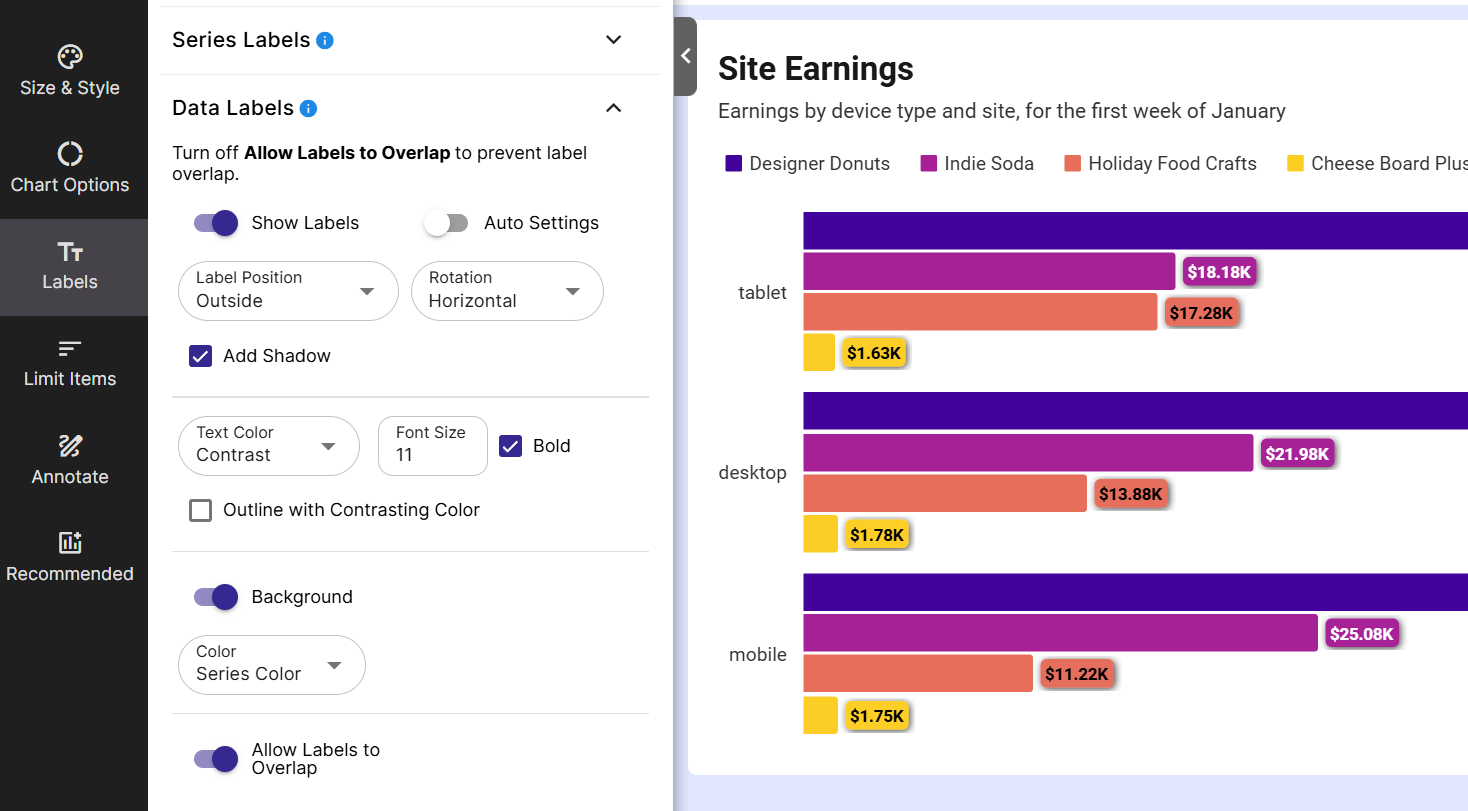Open the Label Position dropdown
This screenshot has width=1468, height=811.
click(287, 291)
